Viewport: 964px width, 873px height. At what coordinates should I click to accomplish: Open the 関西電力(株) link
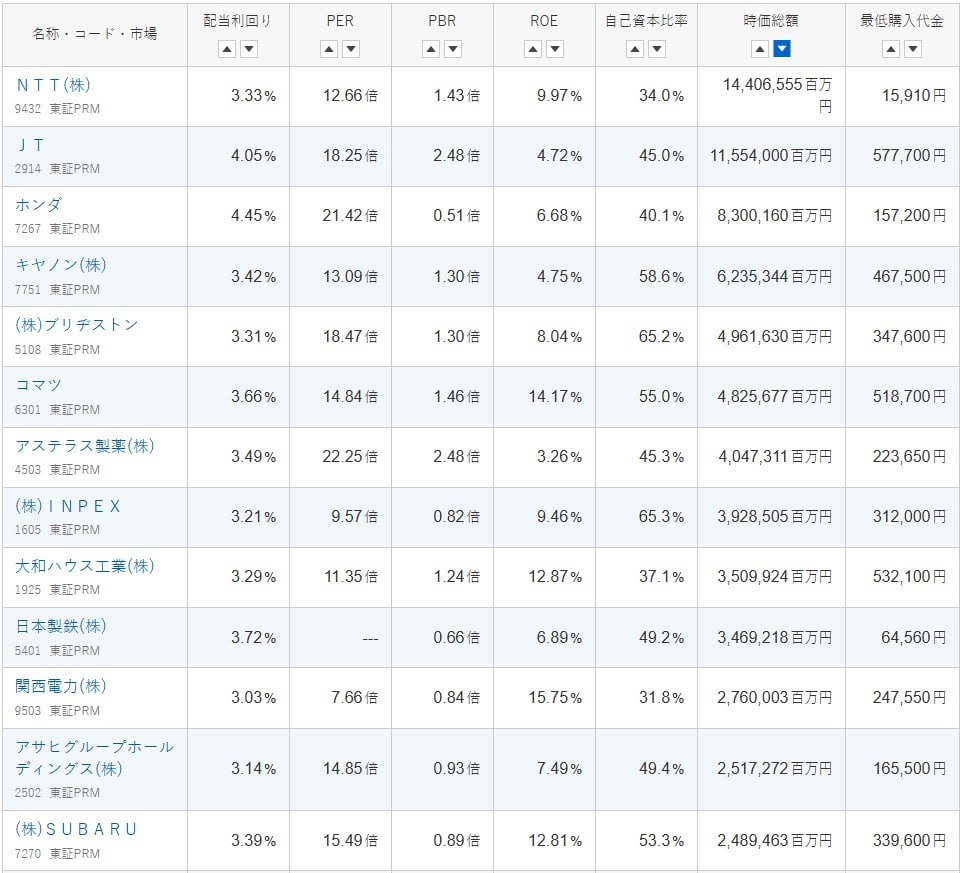coord(61,685)
